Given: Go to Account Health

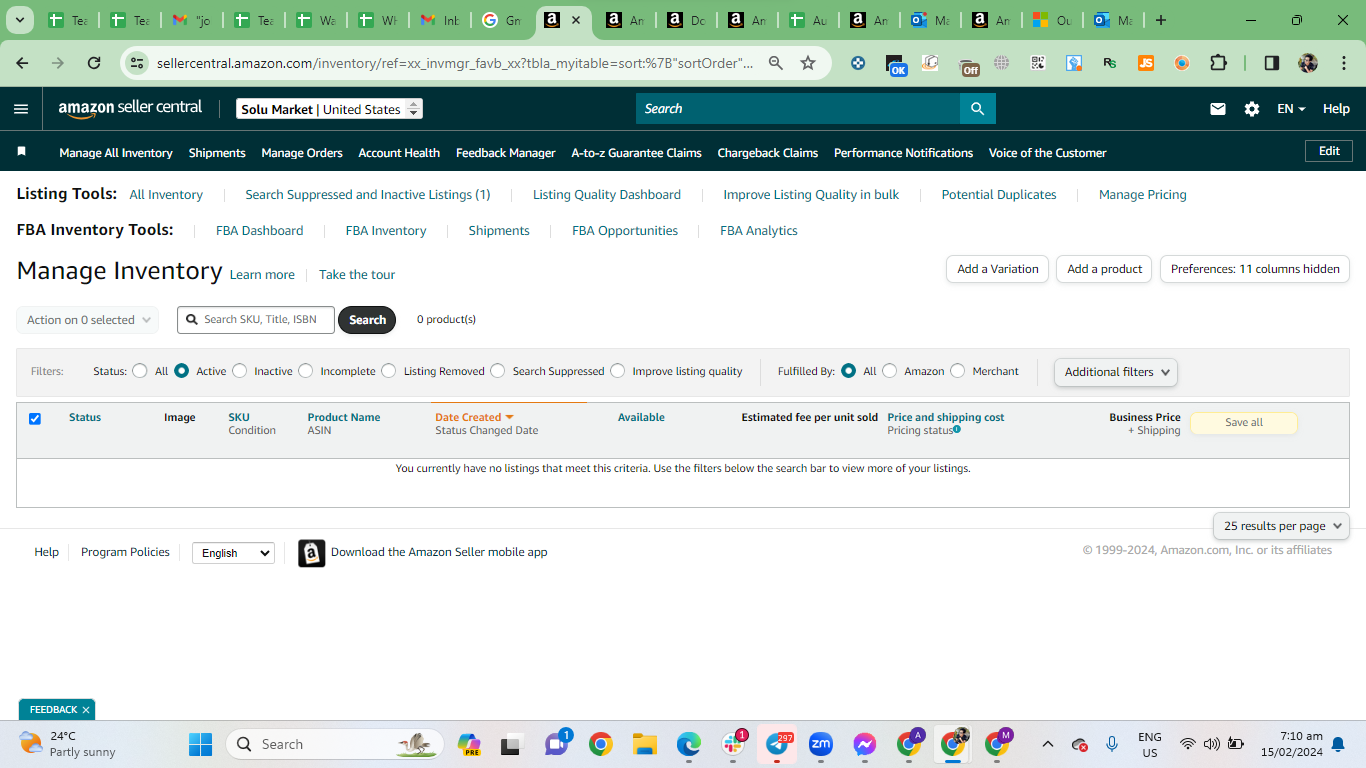Looking at the screenshot, I should coord(399,153).
